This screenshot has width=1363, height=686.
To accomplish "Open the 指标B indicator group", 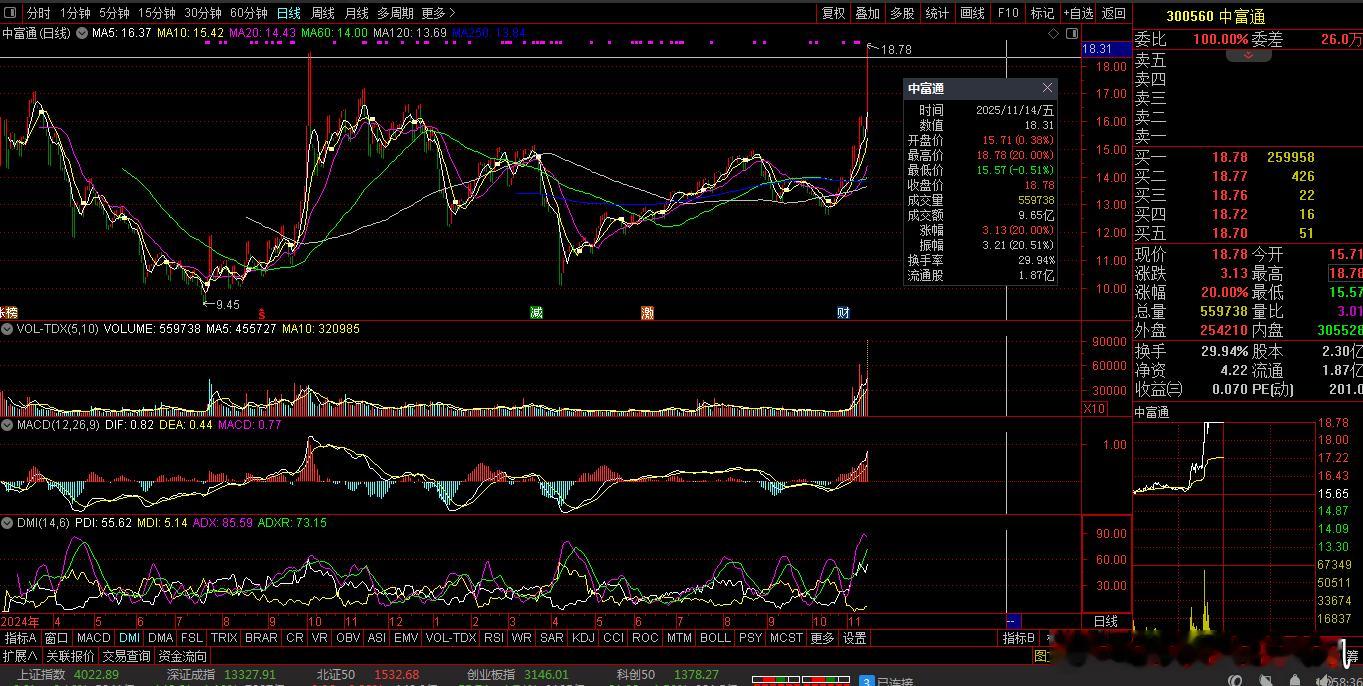I will coord(1020,638).
